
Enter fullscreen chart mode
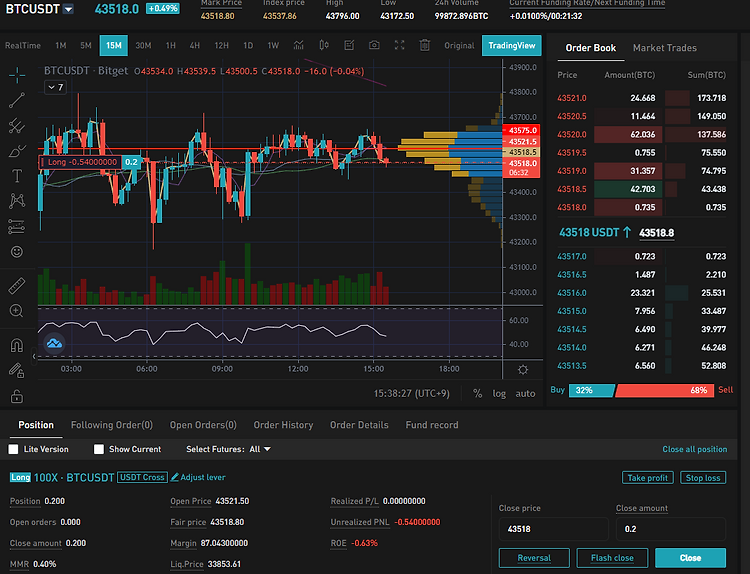tap(399, 45)
